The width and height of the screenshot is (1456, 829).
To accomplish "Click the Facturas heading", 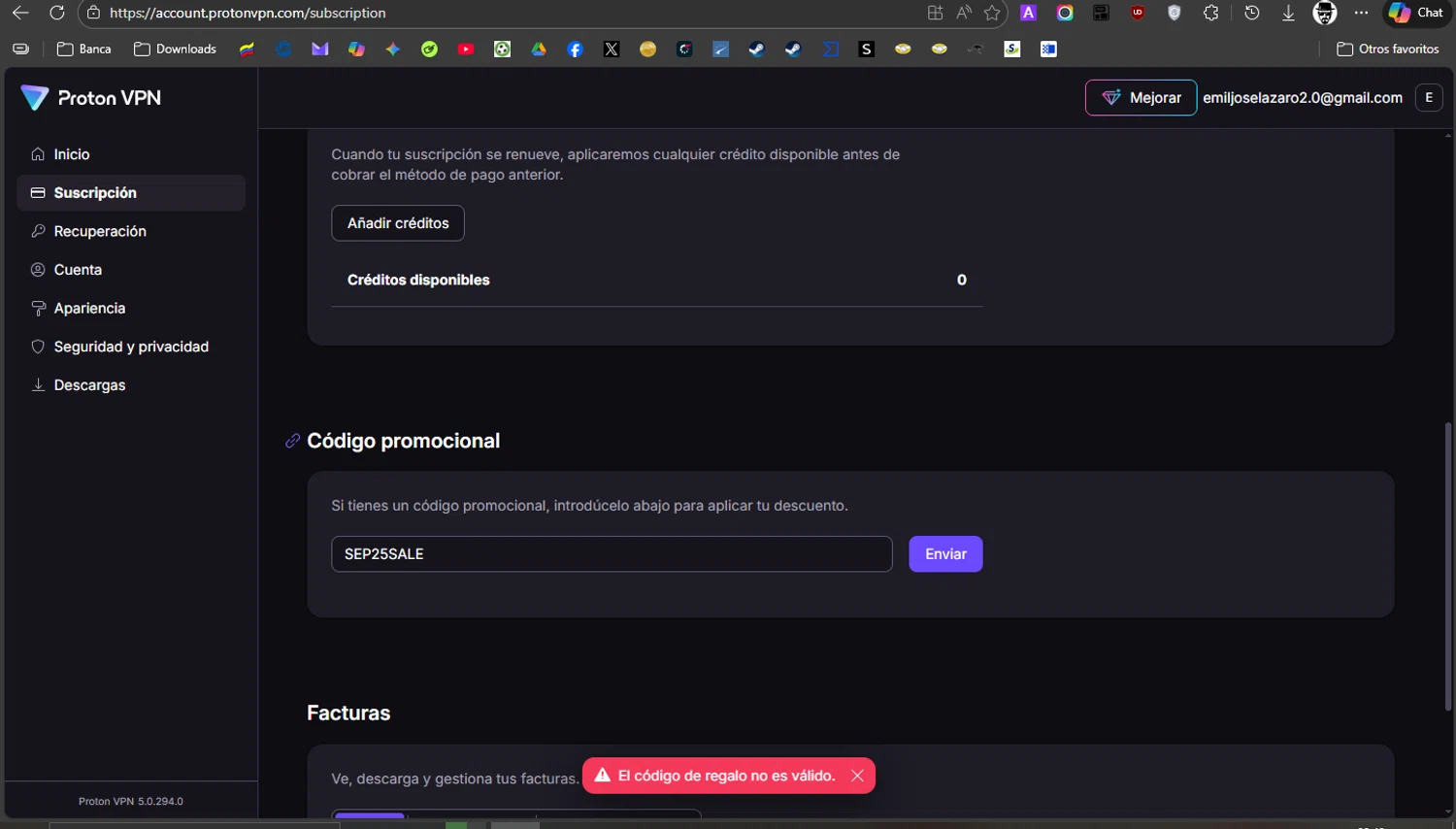I will [x=348, y=713].
